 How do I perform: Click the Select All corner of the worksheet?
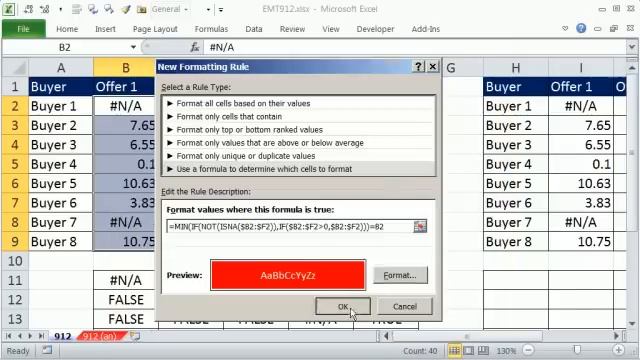click(x=16, y=68)
